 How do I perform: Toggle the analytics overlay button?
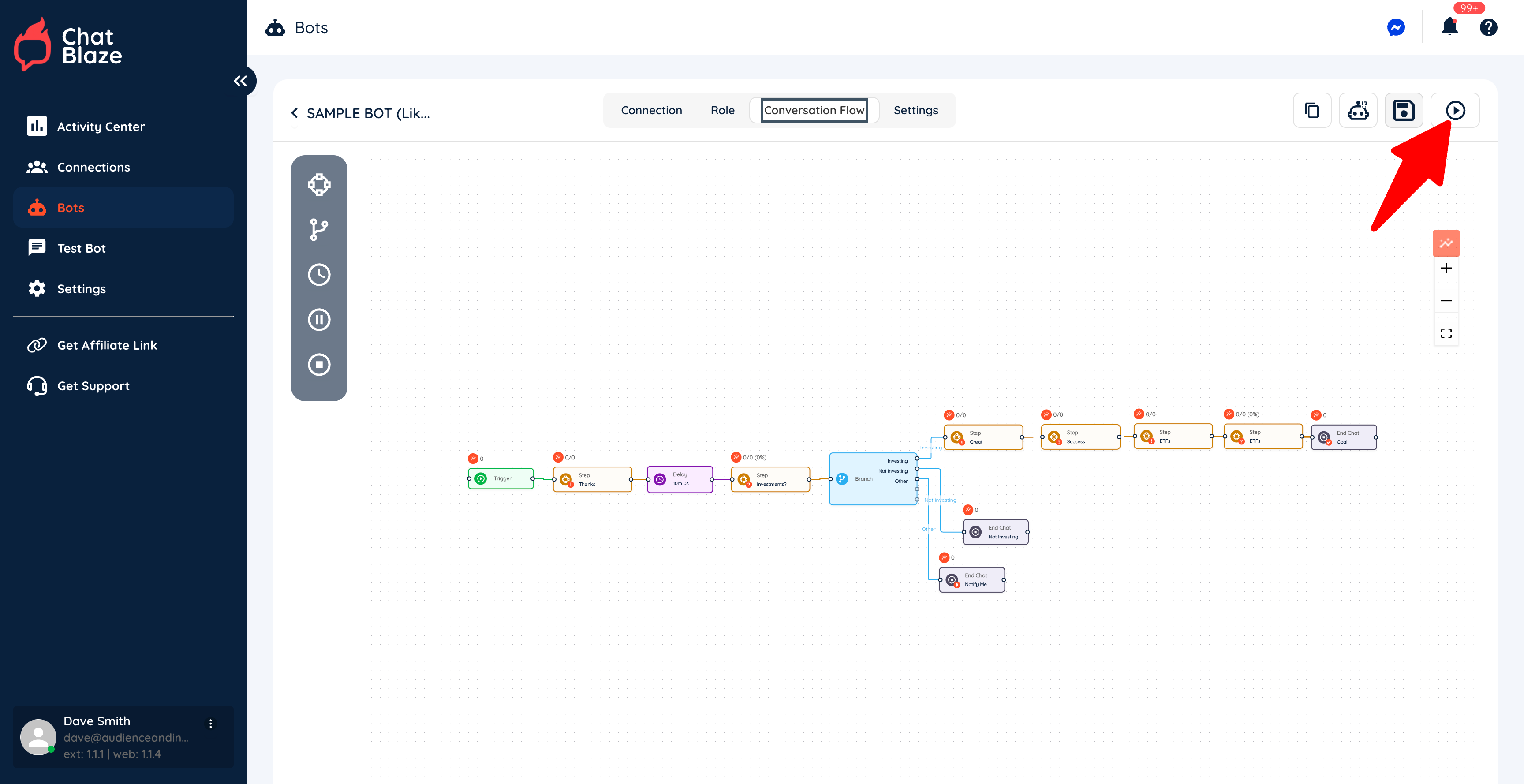(x=1446, y=243)
